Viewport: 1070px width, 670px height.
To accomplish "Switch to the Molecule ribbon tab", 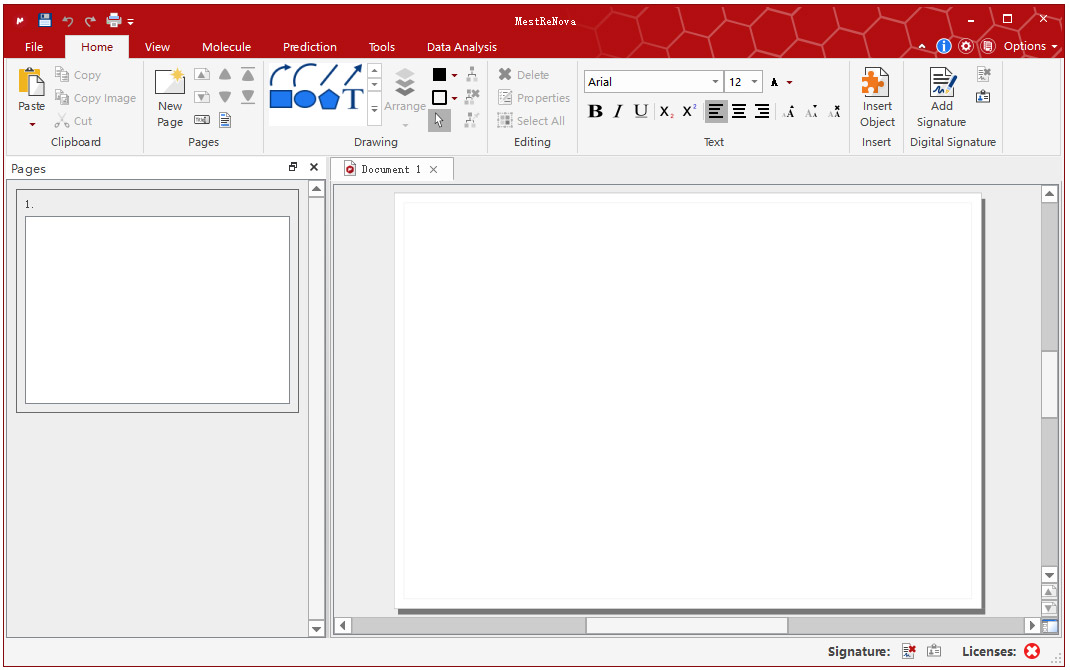I will click(226, 47).
